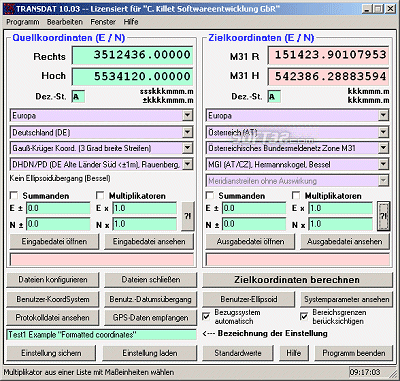This screenshot has width=400, height=381.
Task: Click GPS-Daten empfangen
Action: coord(151,318)
